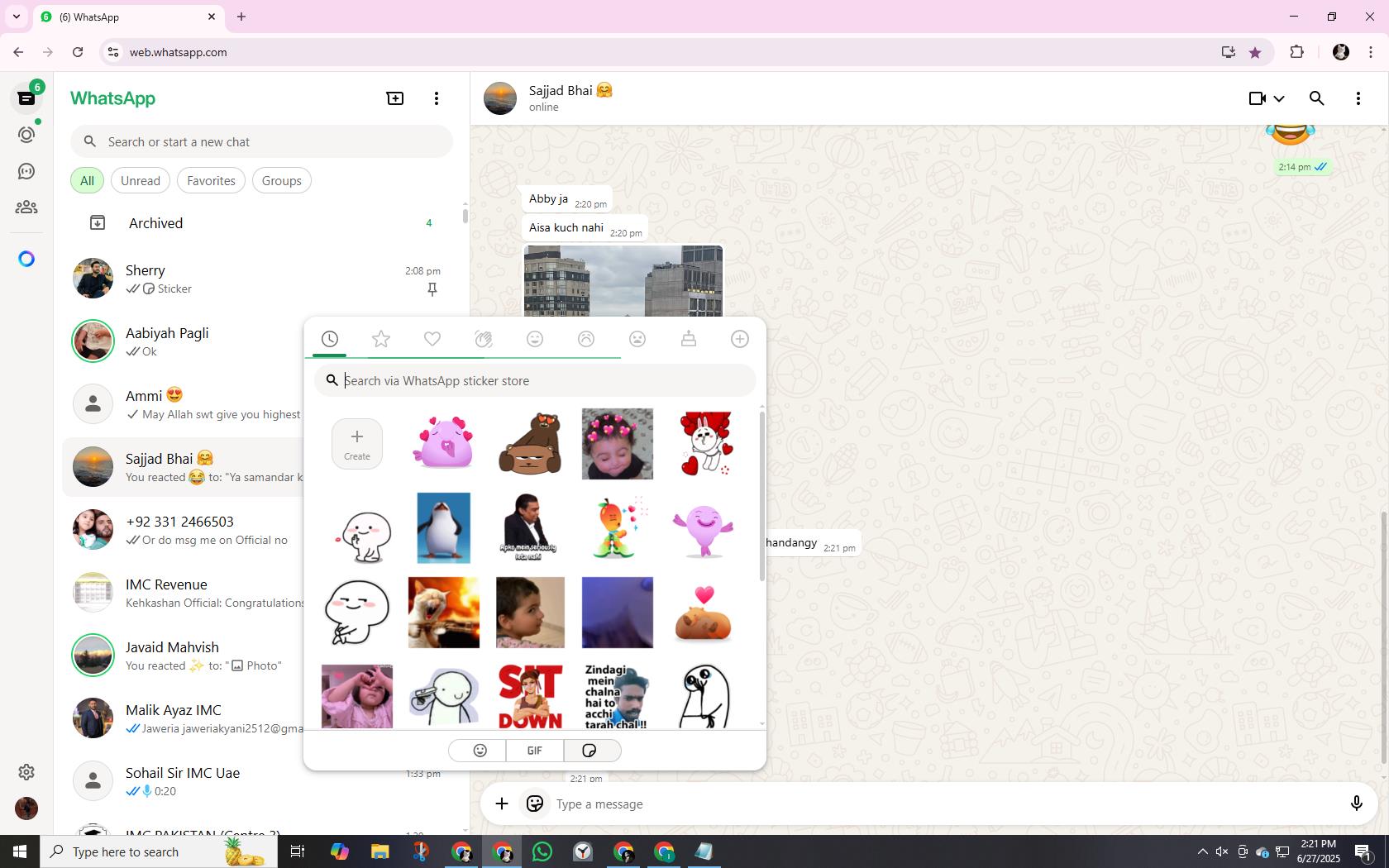The image size is (1389, 868).
Task: Send the pink blob hearts sticker
Action: pyautogui.click(x=444, y=443)
